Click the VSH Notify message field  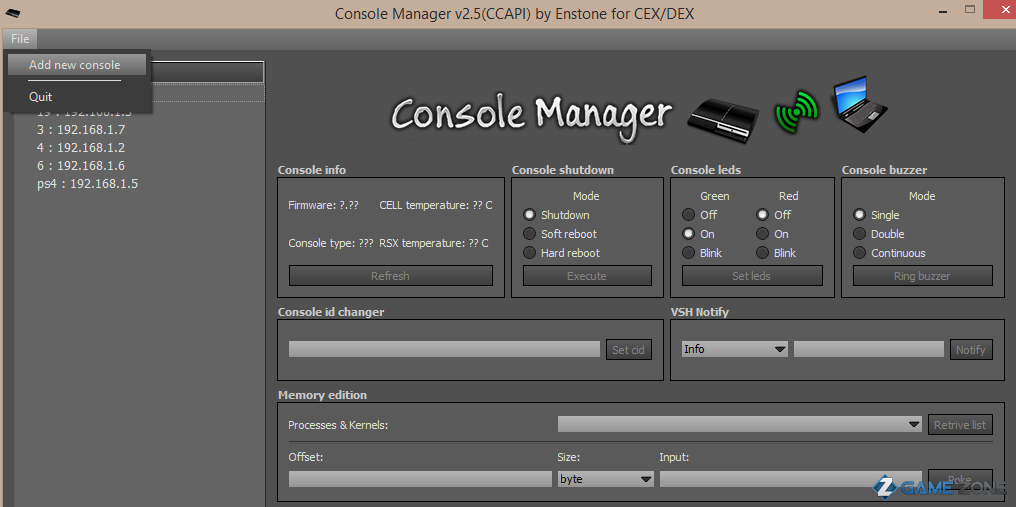tap(869, 349)
